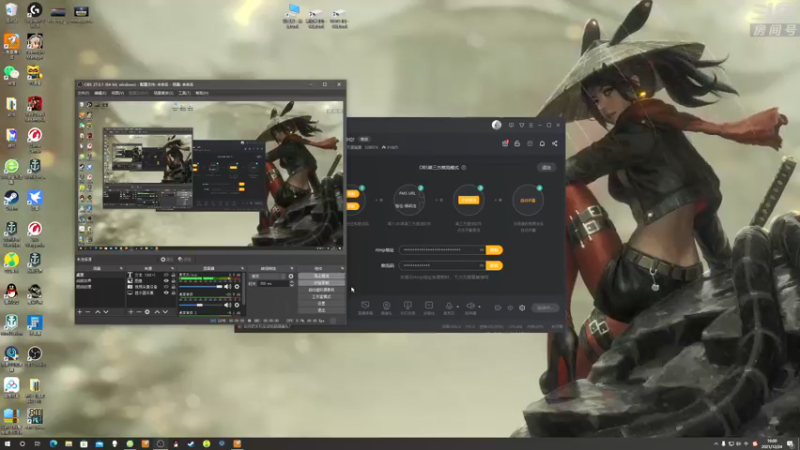Mute the second audio mixer channel
800x450 pixels.
click(228, 305)
